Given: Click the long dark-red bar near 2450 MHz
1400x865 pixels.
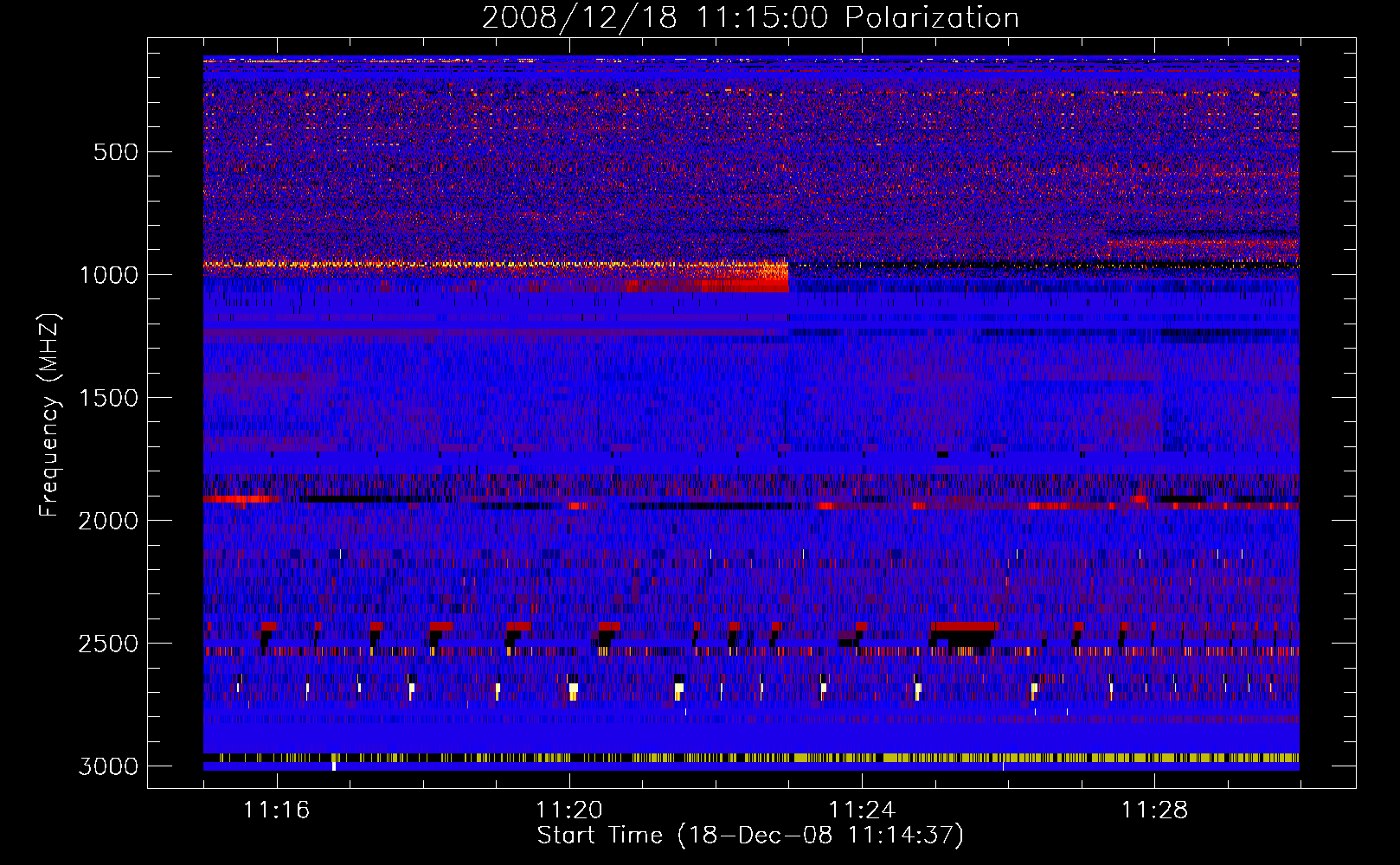Looking at the screenshot, I should click(x=964, y=625).
